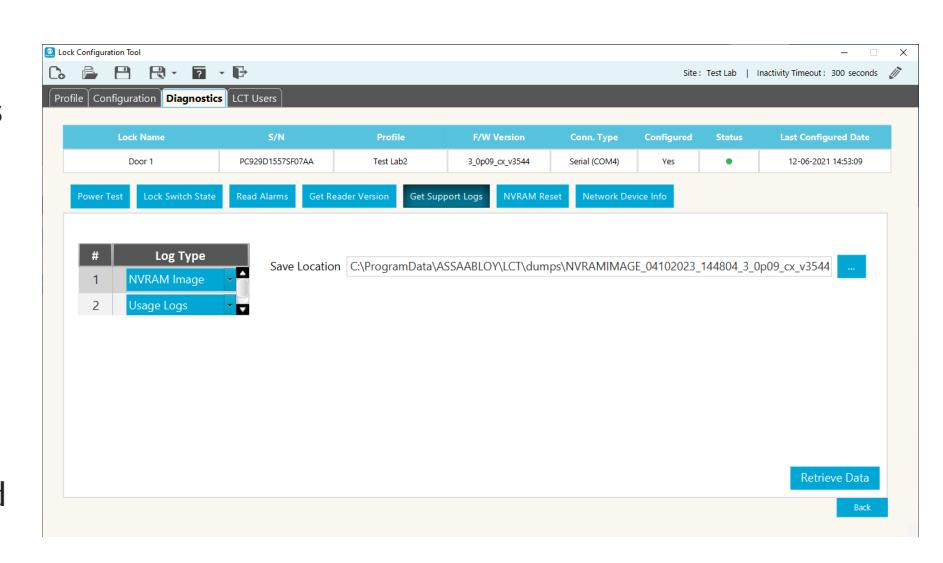Open the Save As dropdown arrow
This screenshot has width=943, height=563.
pos(174,73)
